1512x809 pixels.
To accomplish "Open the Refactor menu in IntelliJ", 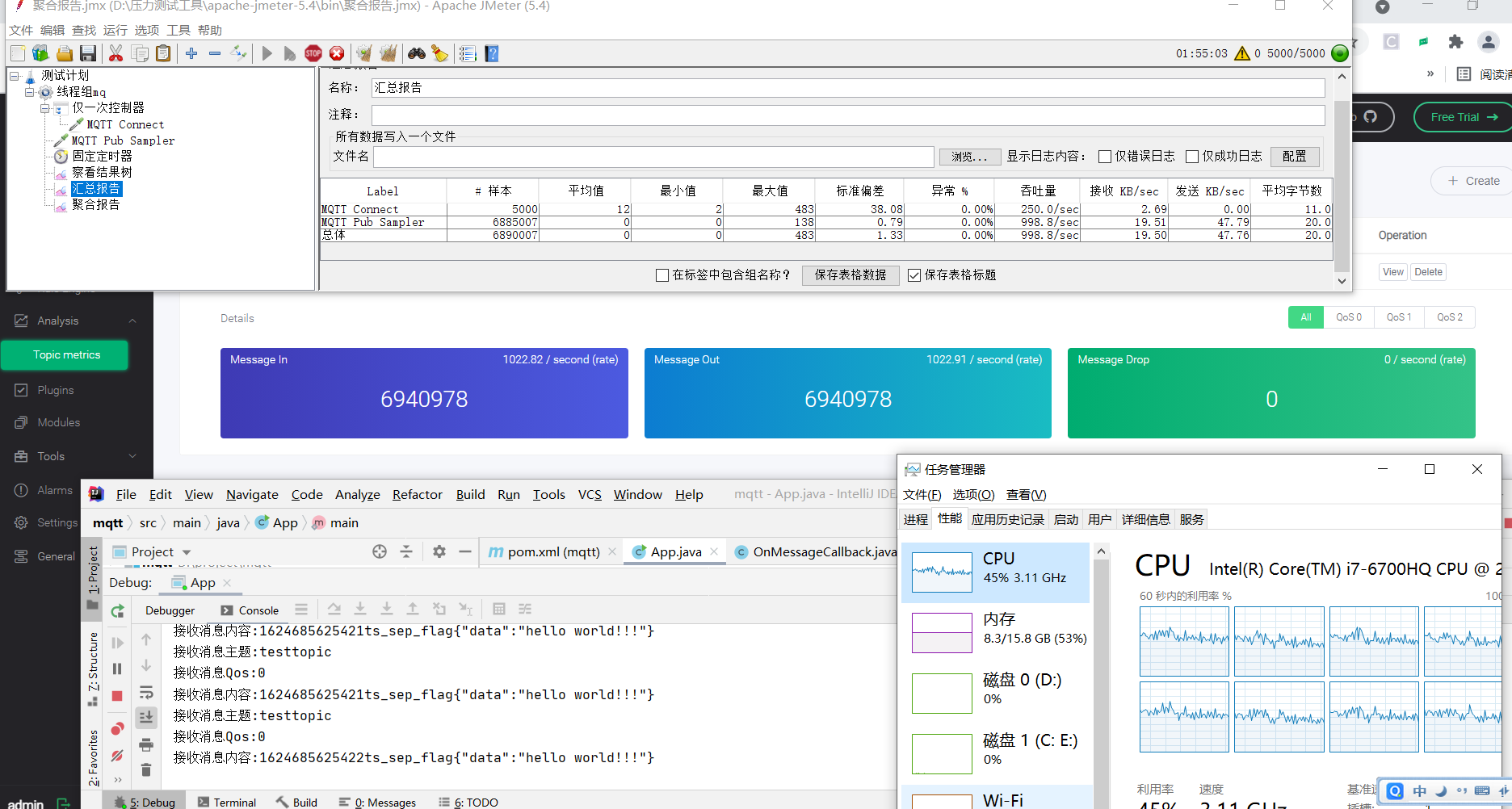I will pos(418,494).
